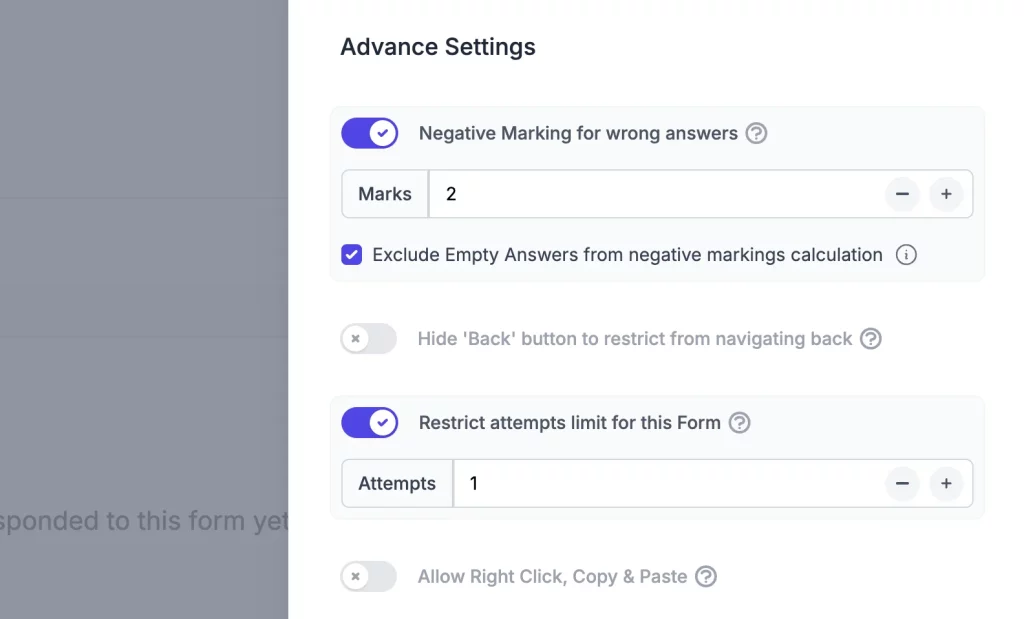Enable Allow Right Click, Copy & Paste
This screenshot has height=619, width=1024.
point(368,577)
